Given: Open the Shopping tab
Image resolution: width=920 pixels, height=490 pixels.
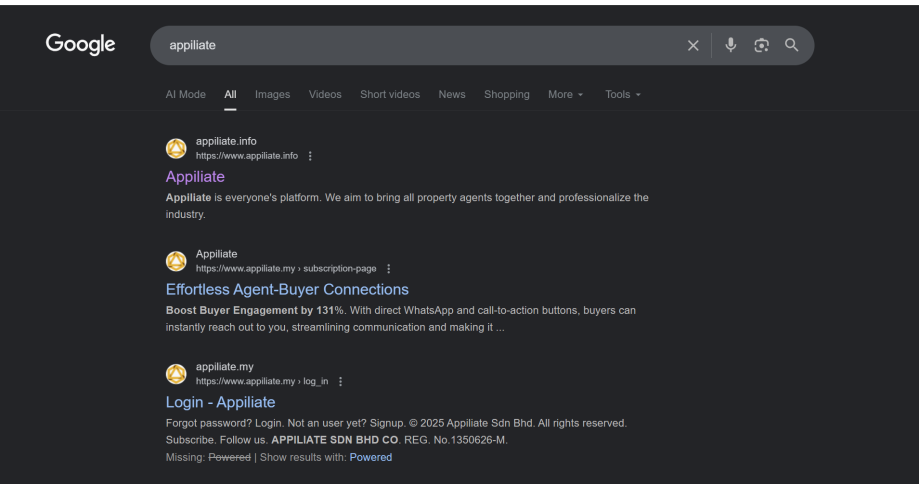Looking at the screenshot, I should click(507, 94).
